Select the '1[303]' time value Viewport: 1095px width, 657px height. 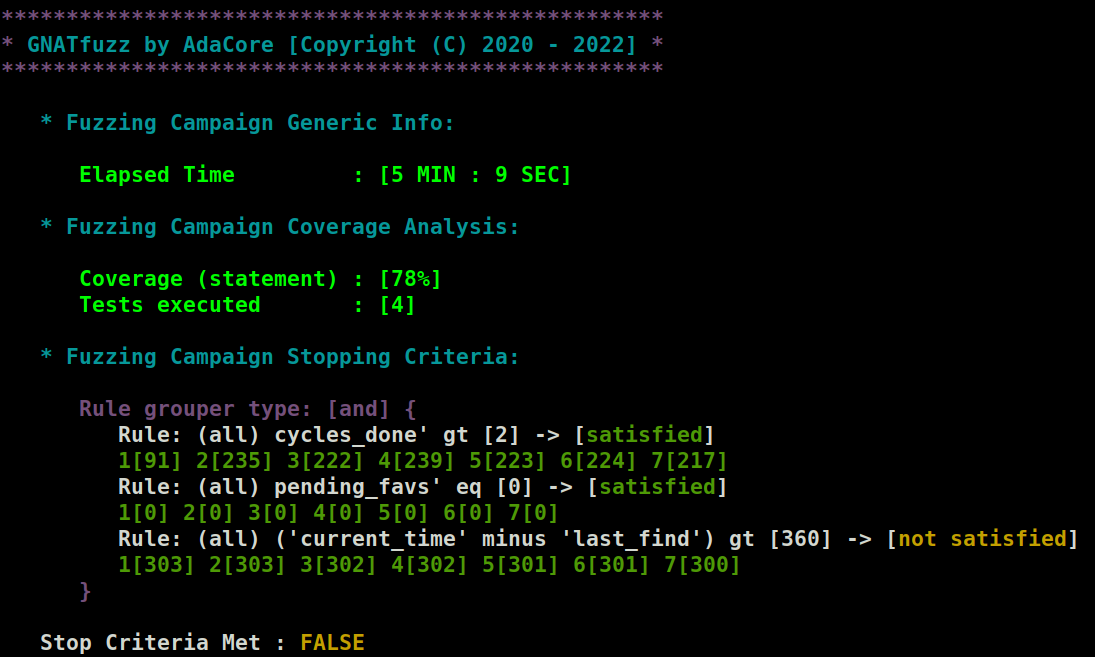156,565
